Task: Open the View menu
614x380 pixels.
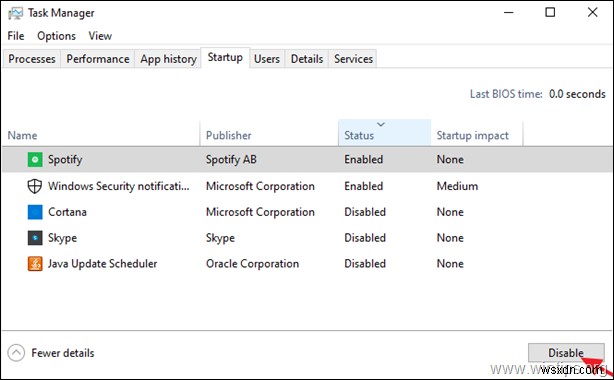Action: coord(100,36)
